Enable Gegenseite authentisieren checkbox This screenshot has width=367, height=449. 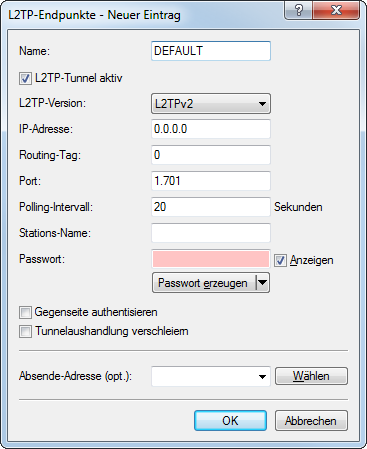tap(25, 313)
